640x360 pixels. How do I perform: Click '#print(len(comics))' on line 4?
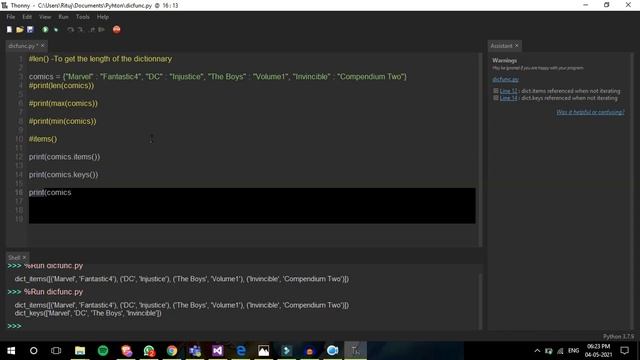click(61, 86)
